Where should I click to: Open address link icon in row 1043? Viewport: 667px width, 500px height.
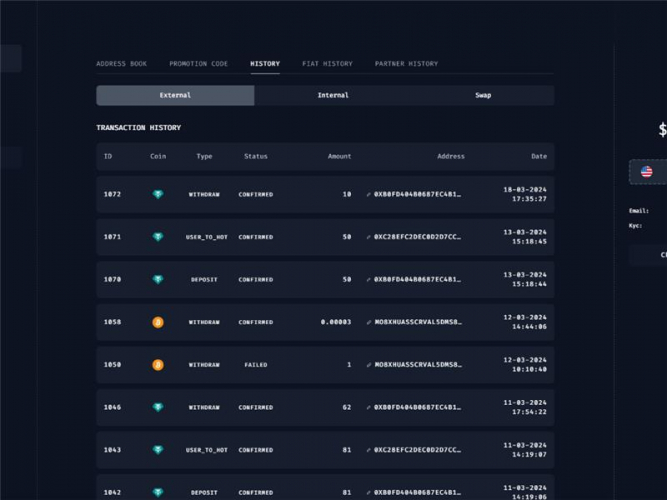368,450
